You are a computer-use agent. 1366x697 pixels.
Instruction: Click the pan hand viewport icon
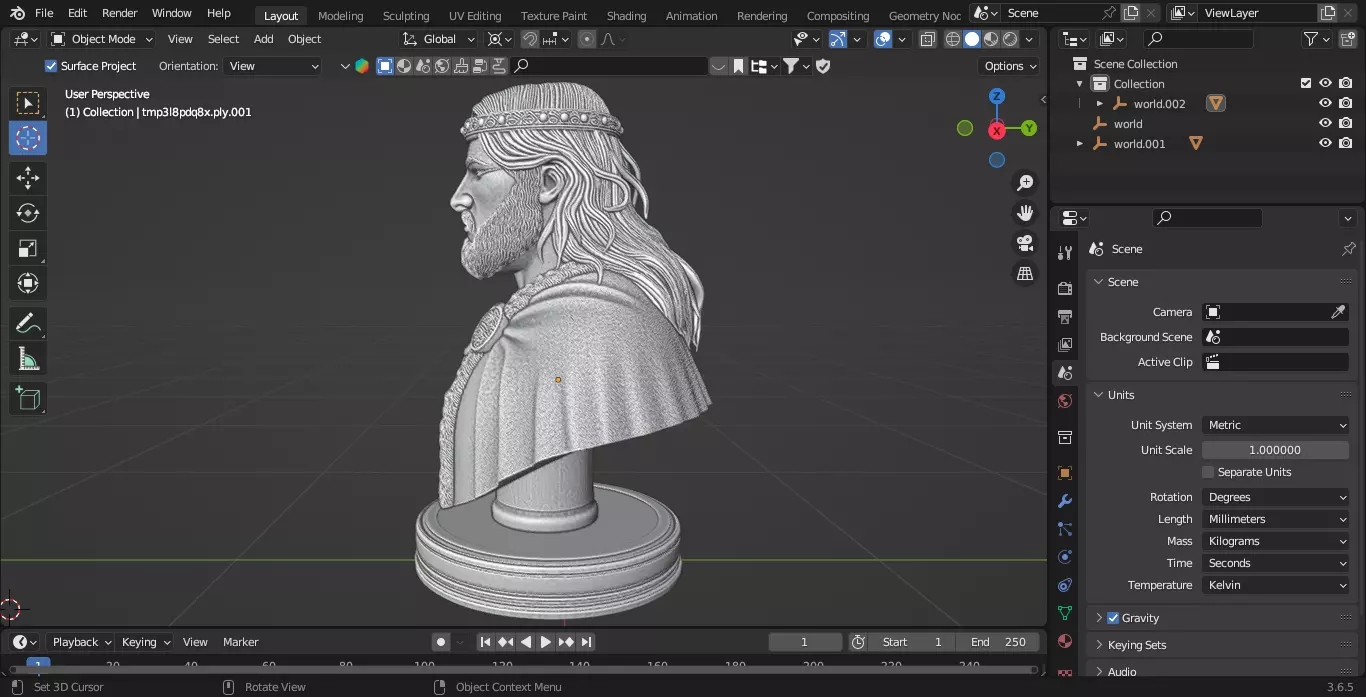[x=1025, y=213]
